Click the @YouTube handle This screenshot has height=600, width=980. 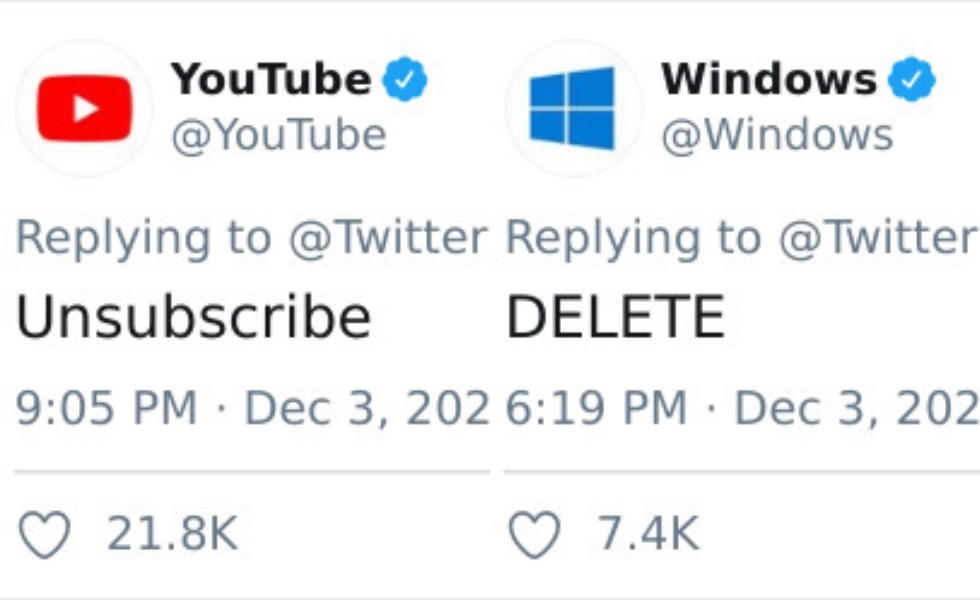point(279,136)
